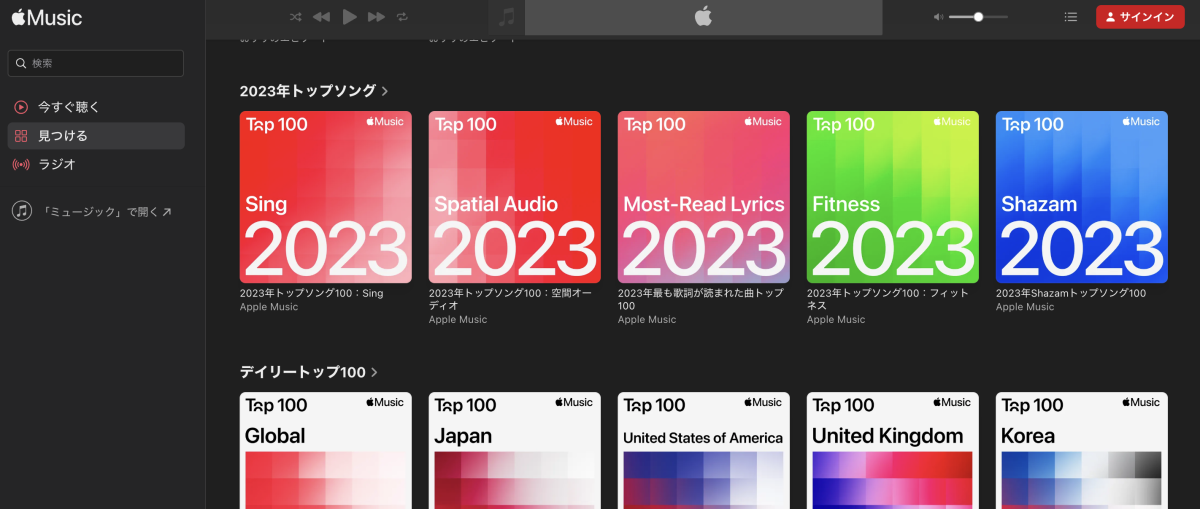Mute using the speaker icon

pyautogui.click(x=938, y=17)
